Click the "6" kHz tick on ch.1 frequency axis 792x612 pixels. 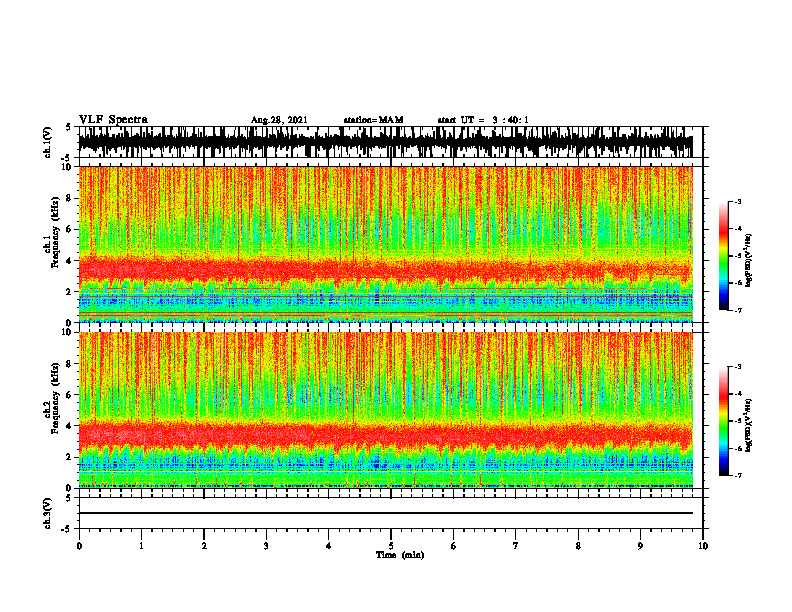coord(70,229)
